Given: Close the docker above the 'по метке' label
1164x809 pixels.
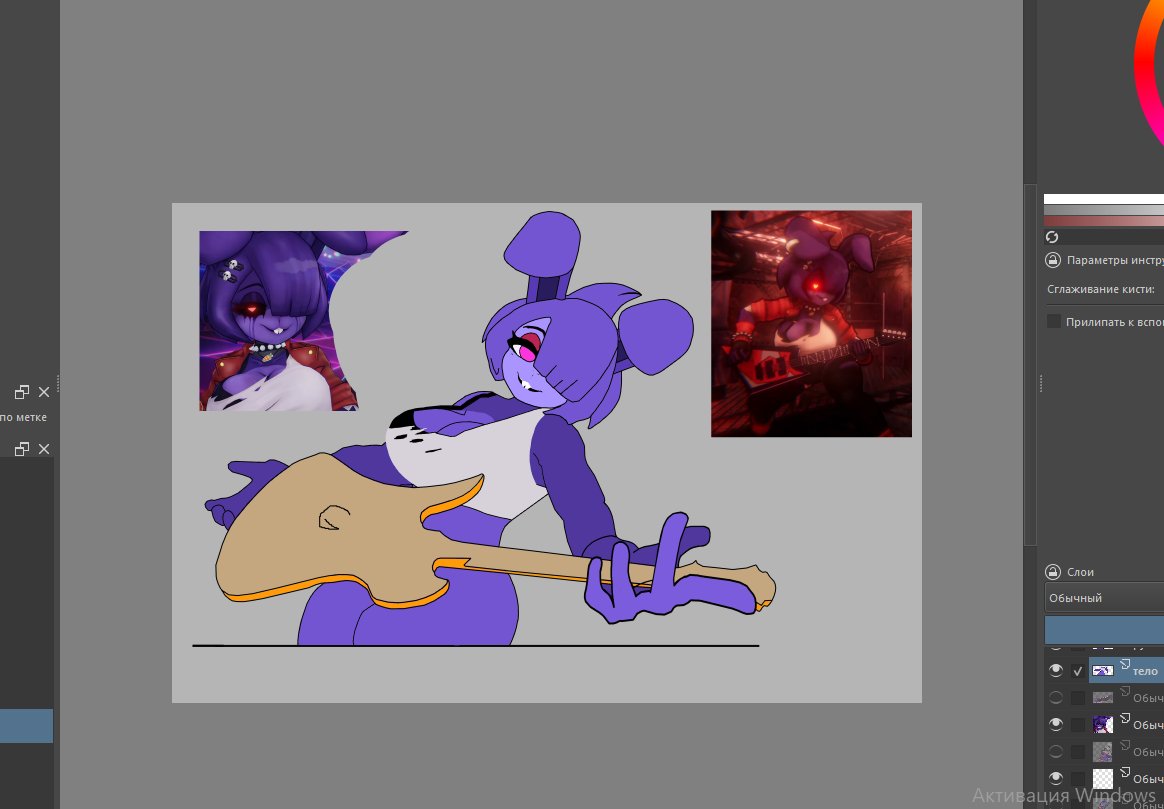Looking at the screenshot, I should (44, 392).
